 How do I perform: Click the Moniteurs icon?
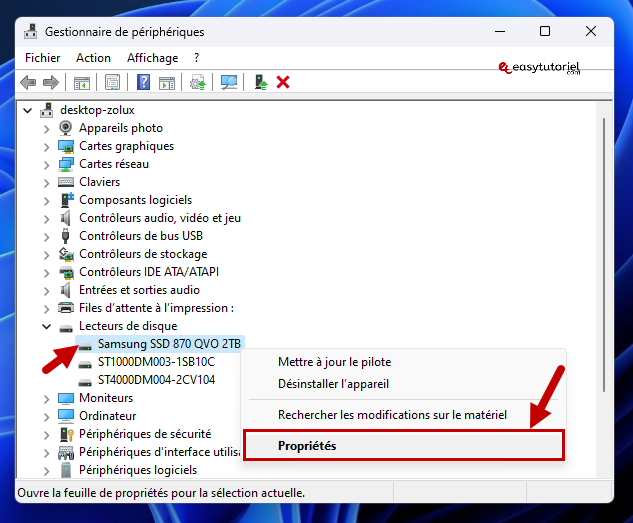(66, 398)
